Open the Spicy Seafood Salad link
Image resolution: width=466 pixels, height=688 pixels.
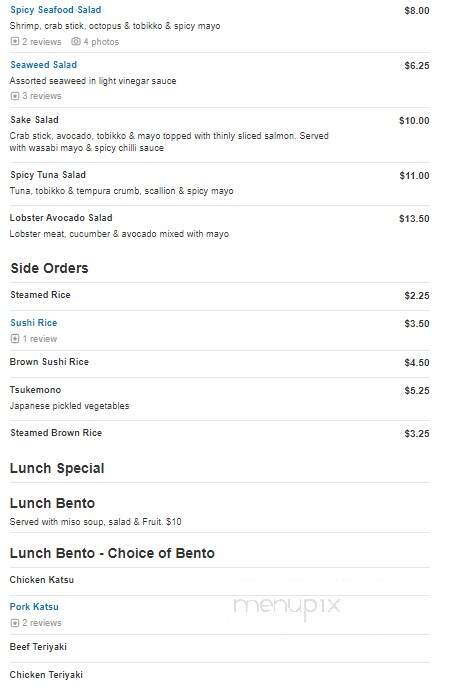[x=56, y=10]
